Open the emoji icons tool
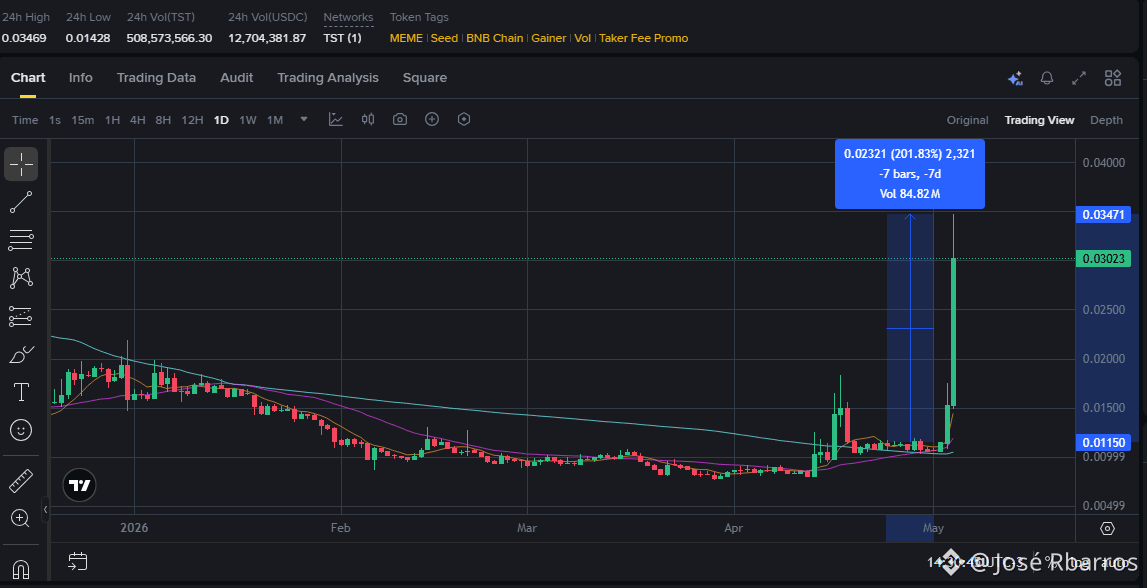 click(x=21, y=430)
